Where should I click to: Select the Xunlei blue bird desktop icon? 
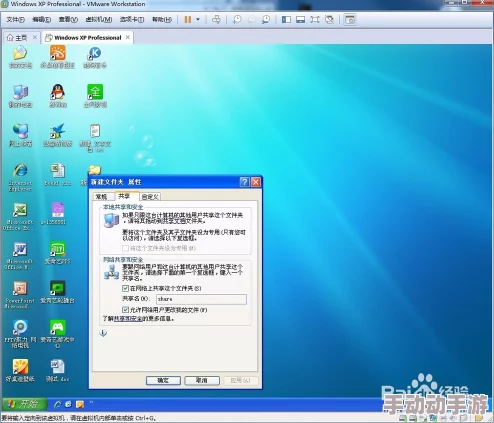click(58, 136)
